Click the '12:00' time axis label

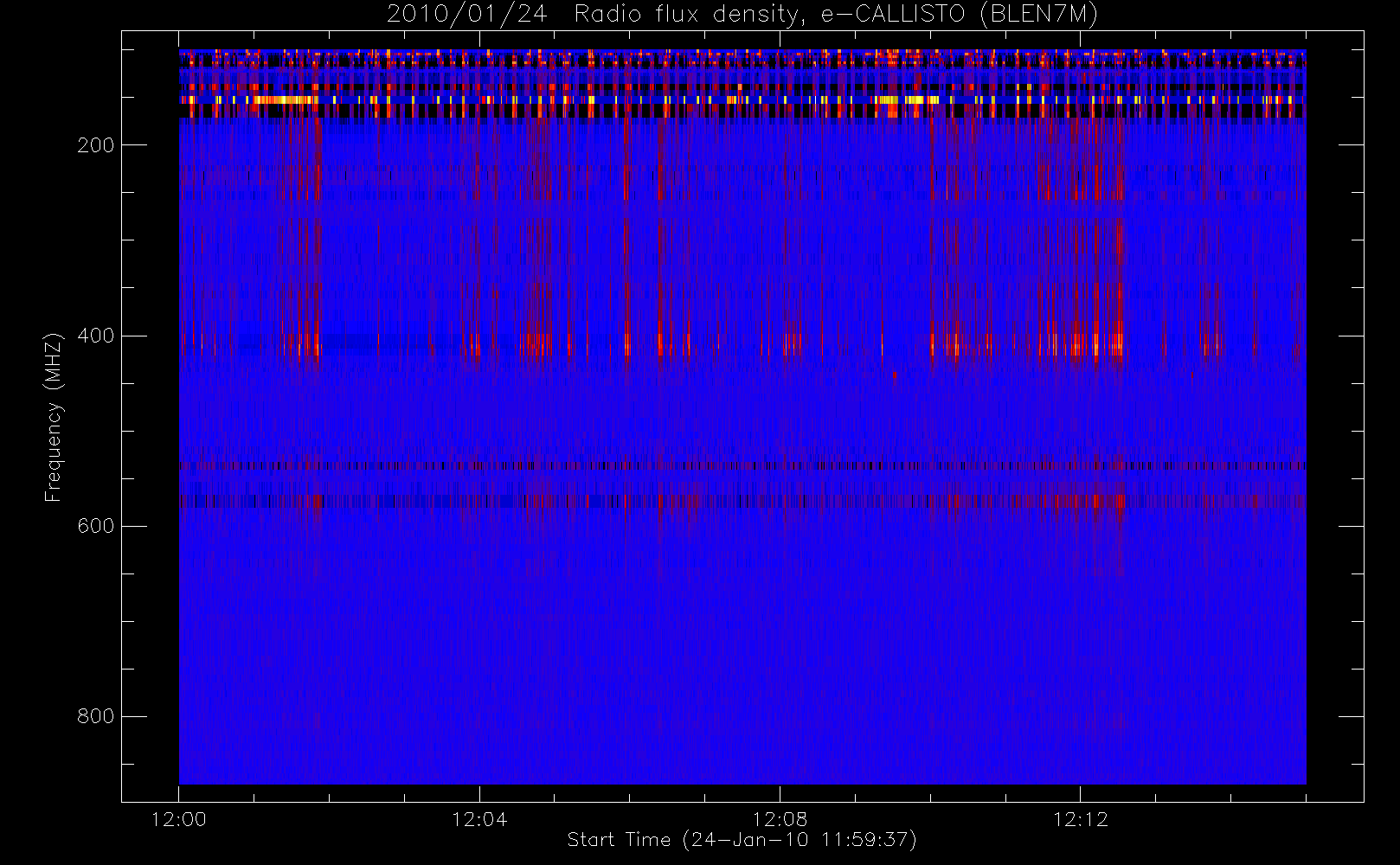(x=179, y=819)
